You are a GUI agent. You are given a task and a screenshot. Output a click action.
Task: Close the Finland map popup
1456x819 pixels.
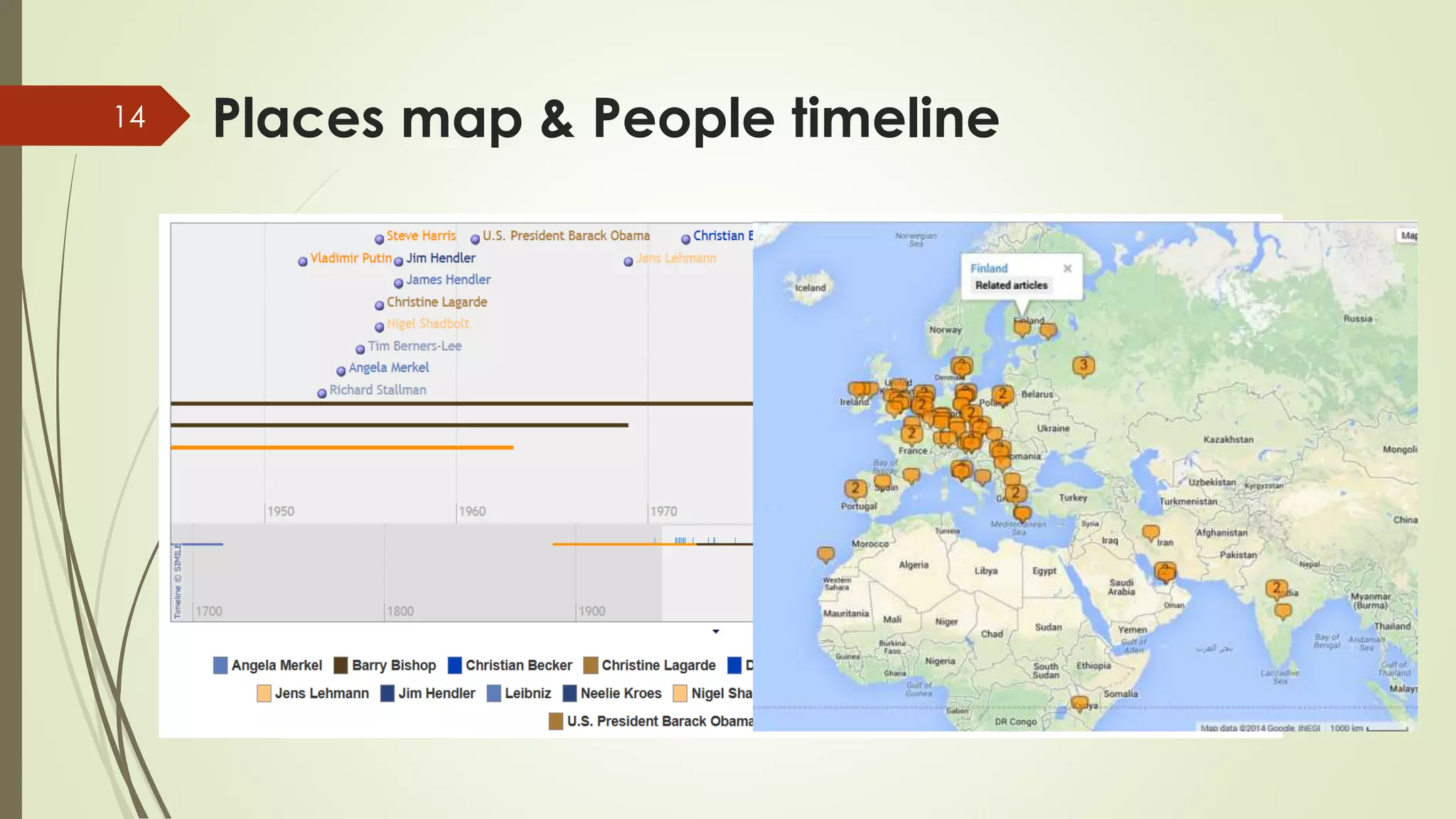1067,269
